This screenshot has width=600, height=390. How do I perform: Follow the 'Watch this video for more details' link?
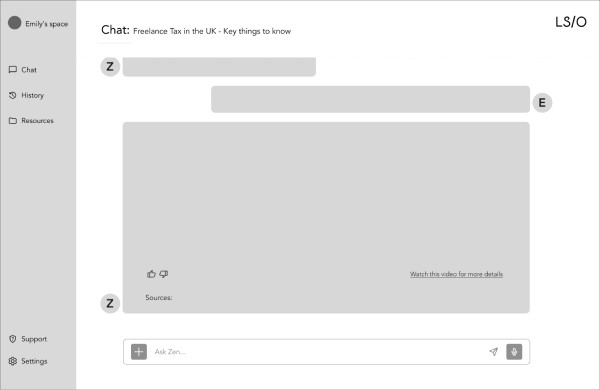point(456,274)
